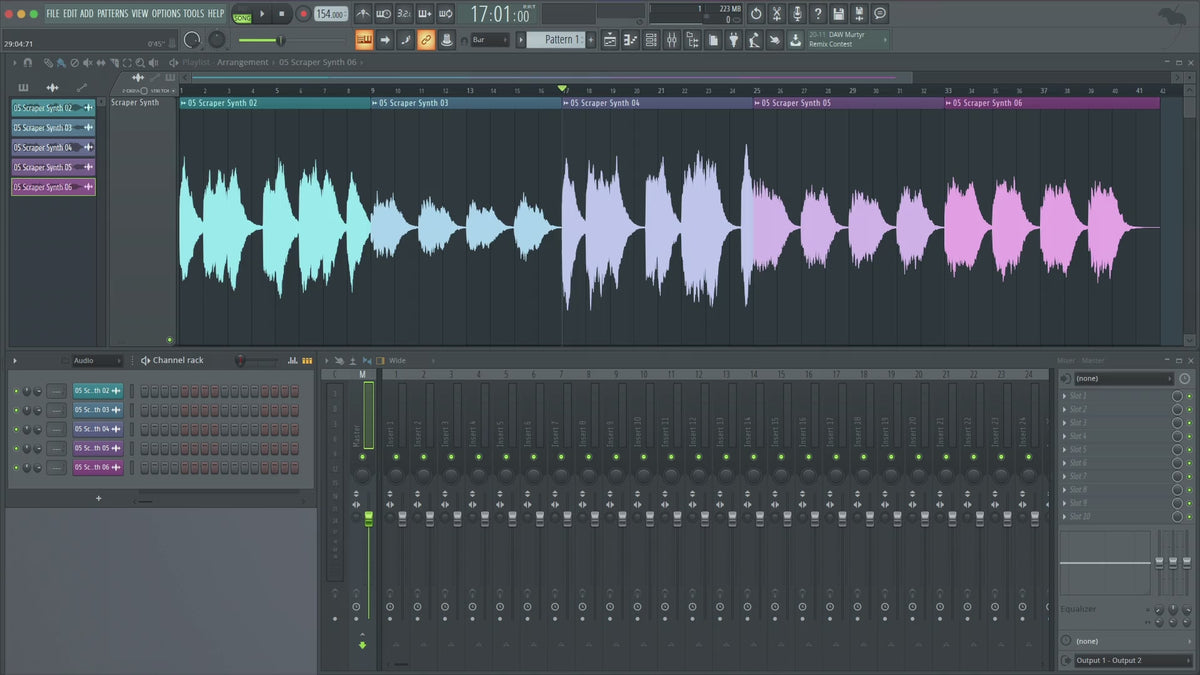Click the save project floppy icon

click(x=838, y=14)
